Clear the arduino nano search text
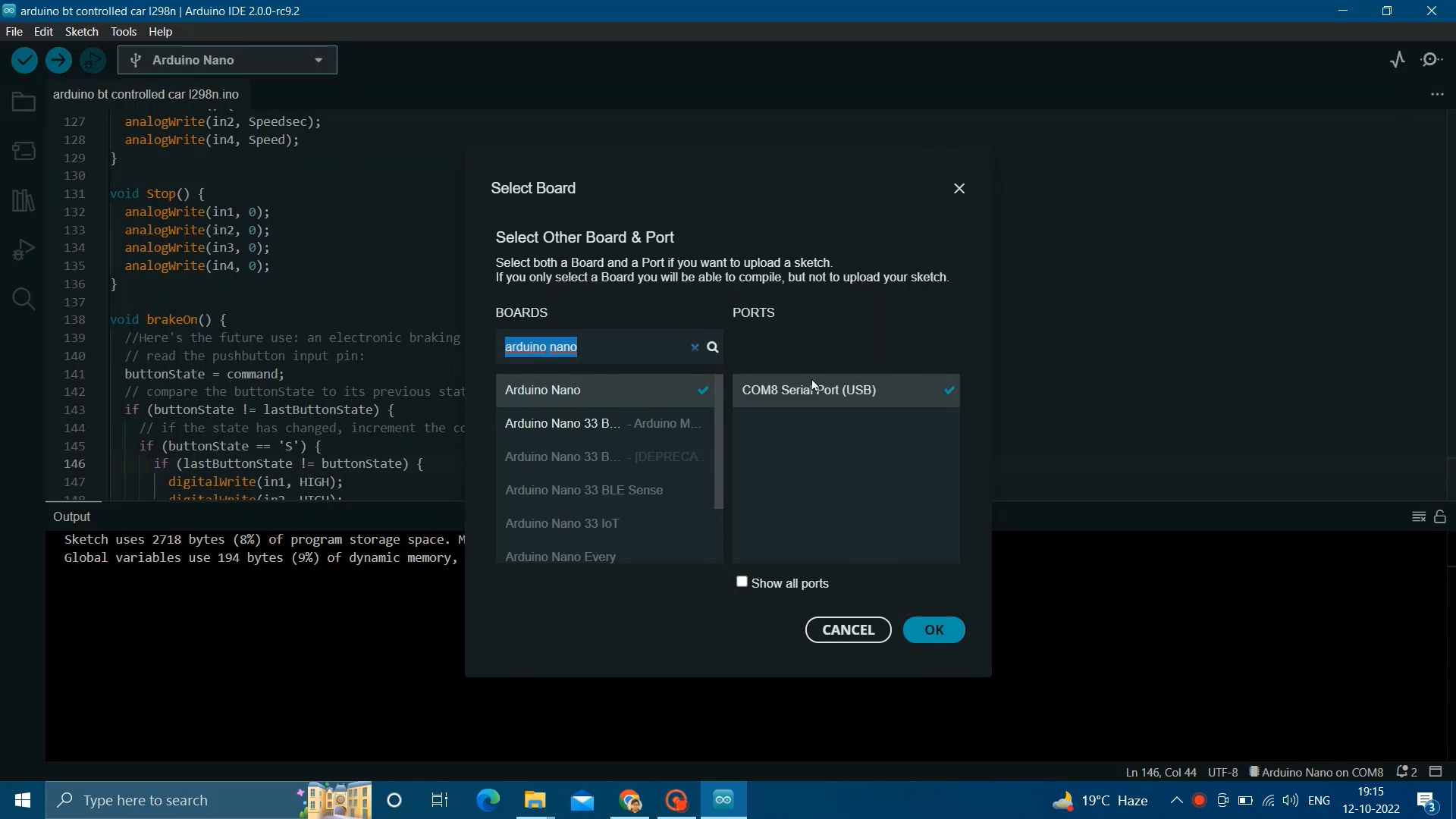The height and width of the screenshot is (819, 1456). click(x=695, y=347)
